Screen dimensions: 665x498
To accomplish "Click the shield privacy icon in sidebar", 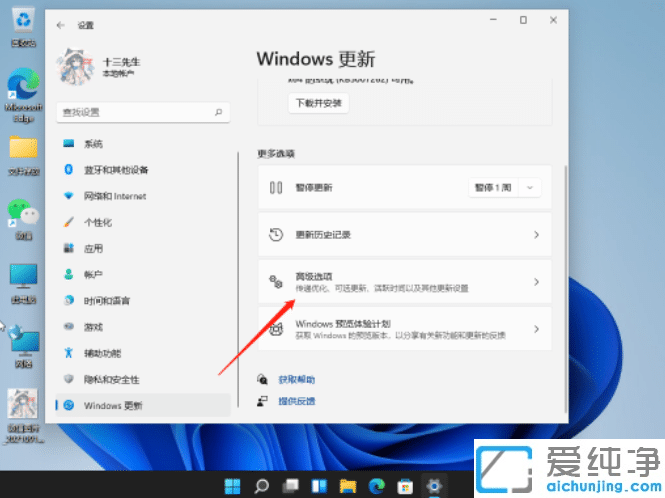I will tap(69, 379).
